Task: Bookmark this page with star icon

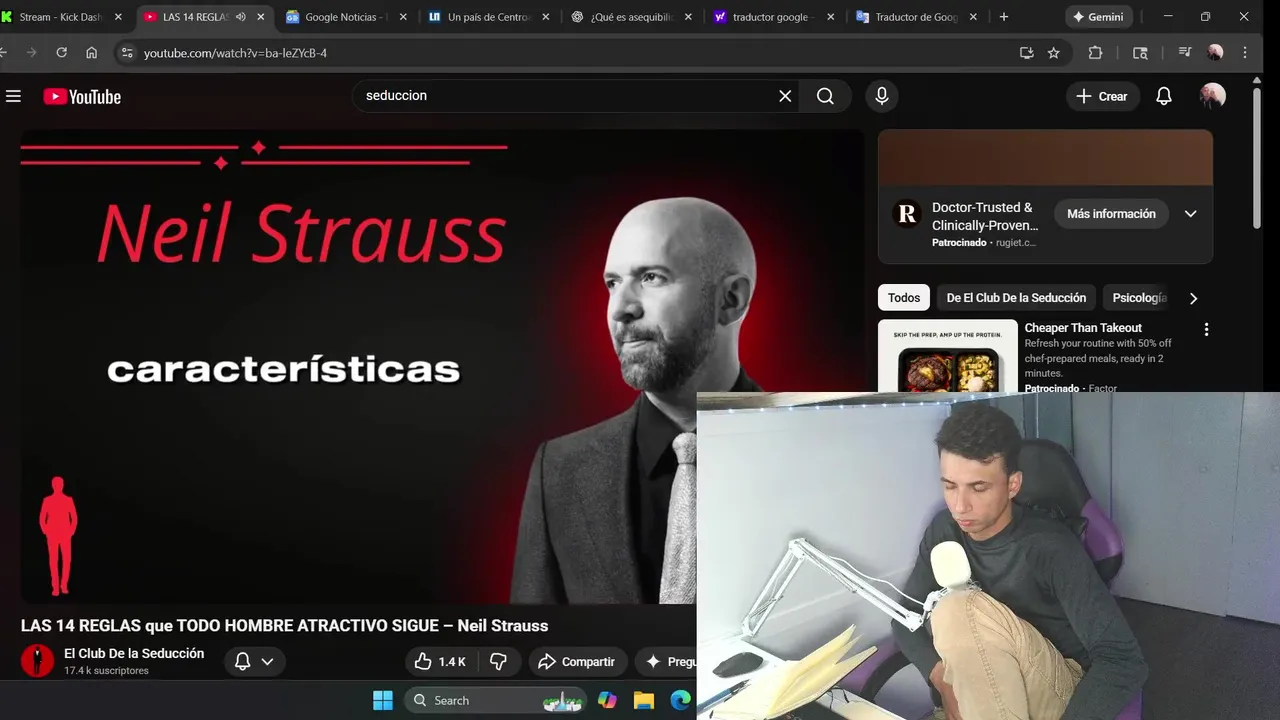Action: (x=1053, y=53)
